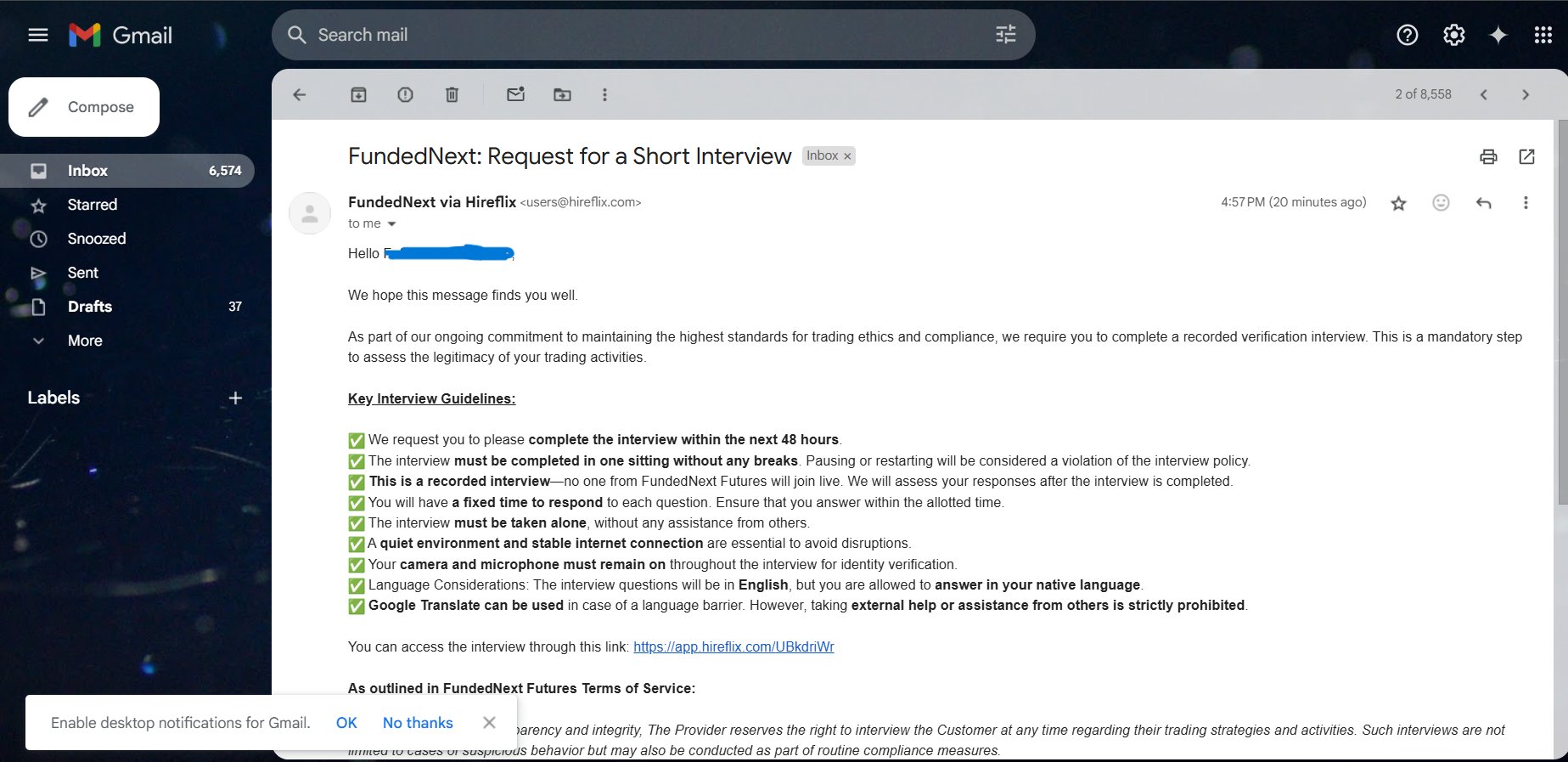Open search options filter icon
Viewport: 1568px width, 762px height.
tap(1005, 35)
